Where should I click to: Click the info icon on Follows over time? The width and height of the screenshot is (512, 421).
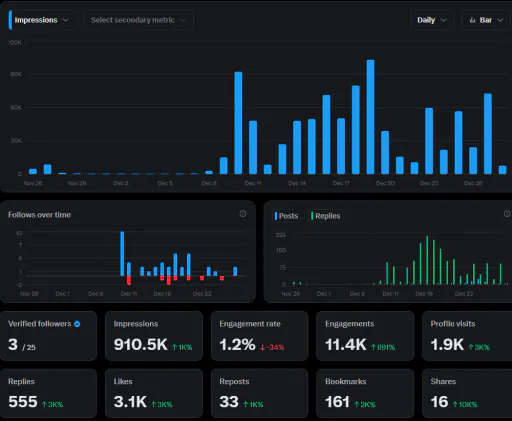click(243, 214)
